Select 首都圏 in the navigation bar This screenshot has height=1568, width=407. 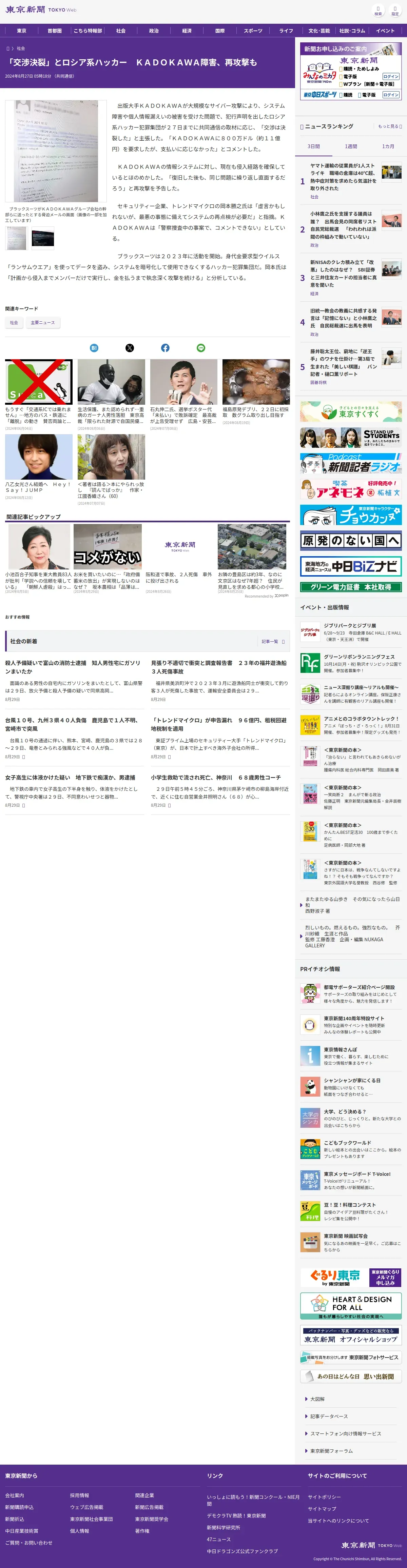(54, 31)
